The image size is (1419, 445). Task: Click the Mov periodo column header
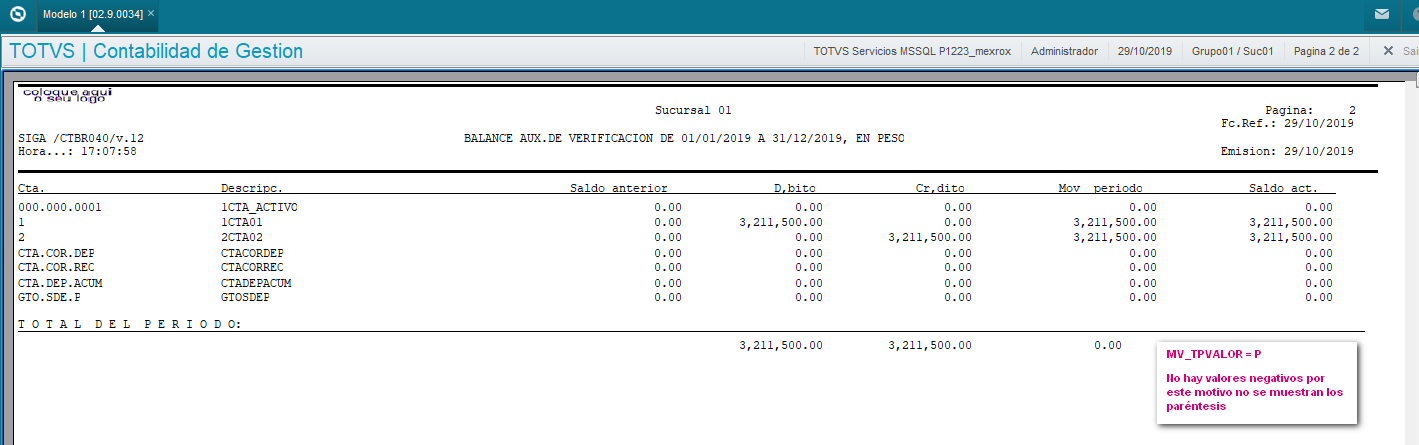pyautogui.click(x=1100, y=188)
